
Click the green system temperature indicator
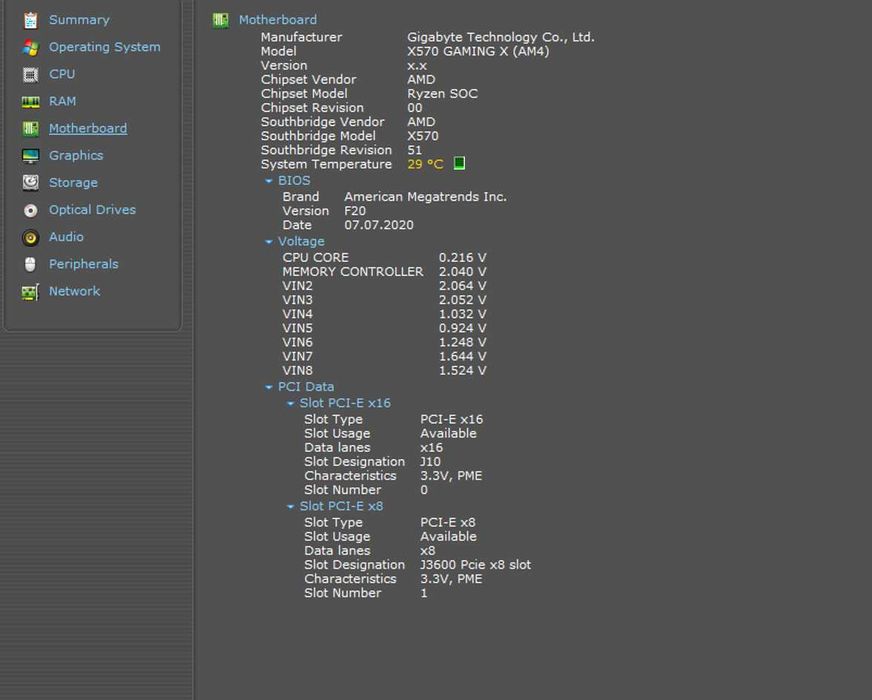click(x=459, y=163)
